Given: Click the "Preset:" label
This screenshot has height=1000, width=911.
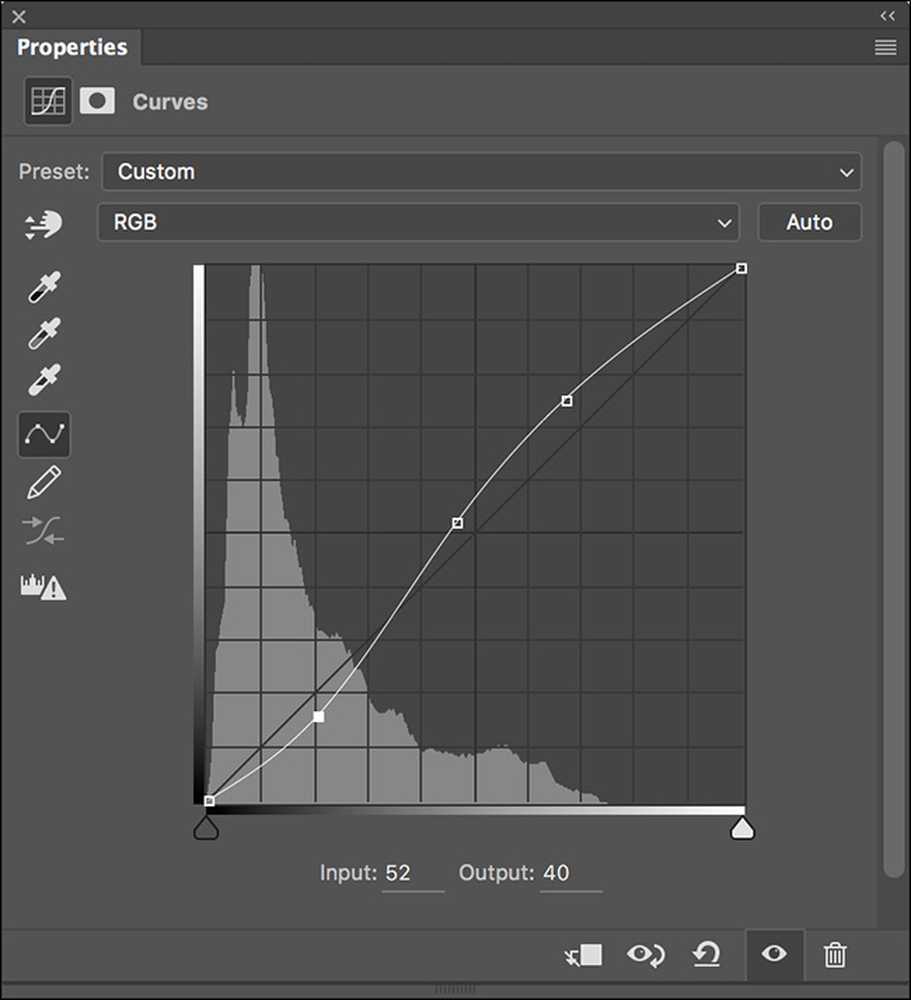Looking at the screenshot, I should click(54, 172).
